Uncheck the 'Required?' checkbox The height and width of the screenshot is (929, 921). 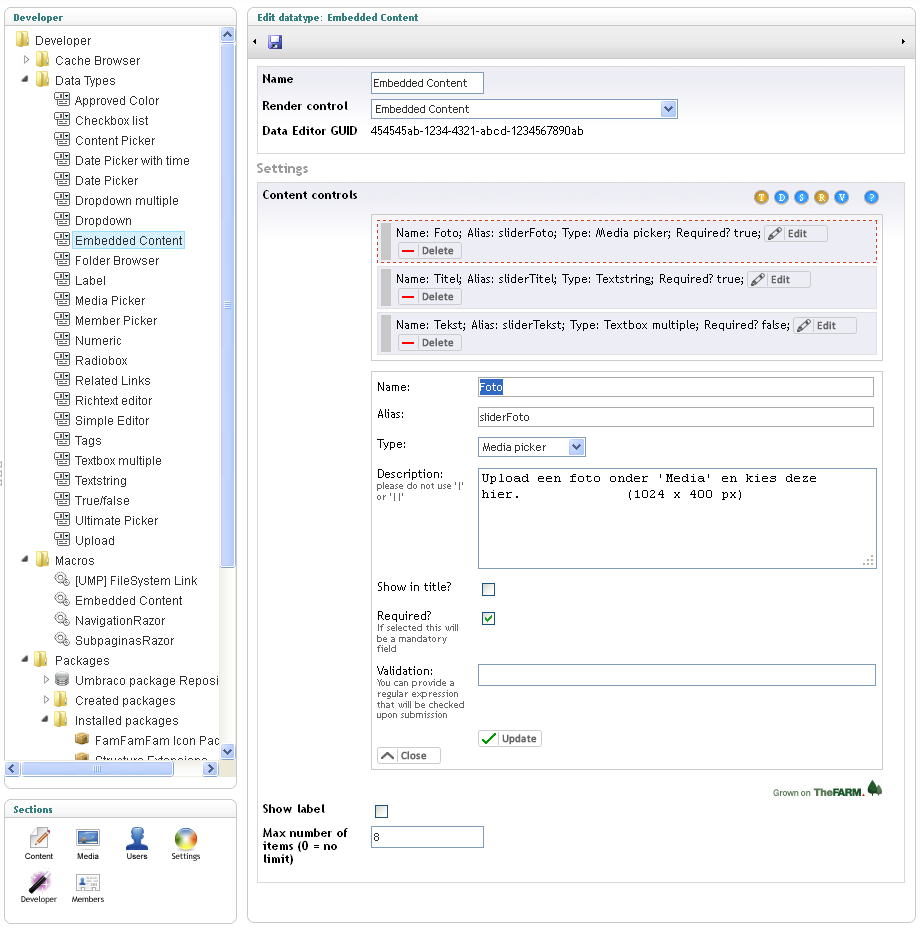pyautogui.click(x=489, y=619)
